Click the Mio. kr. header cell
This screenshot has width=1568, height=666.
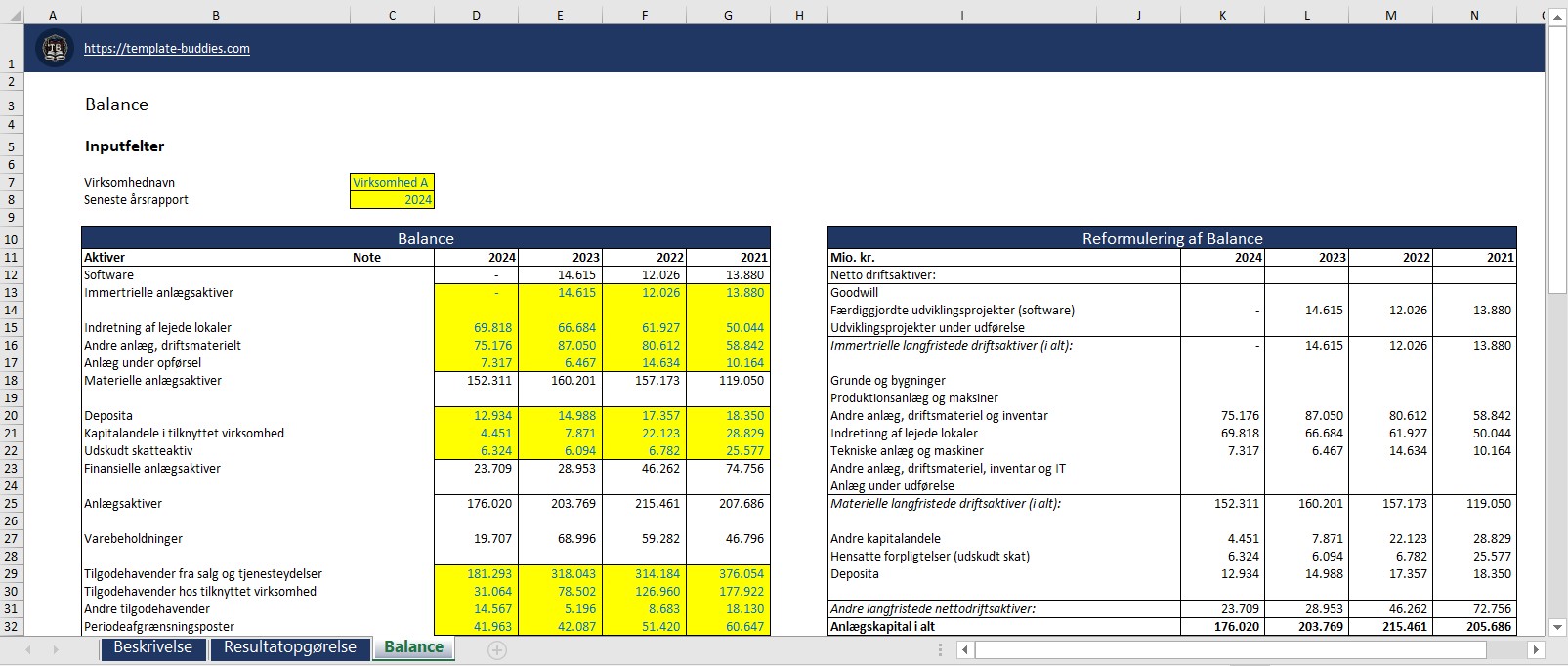[x=853, y=258]
